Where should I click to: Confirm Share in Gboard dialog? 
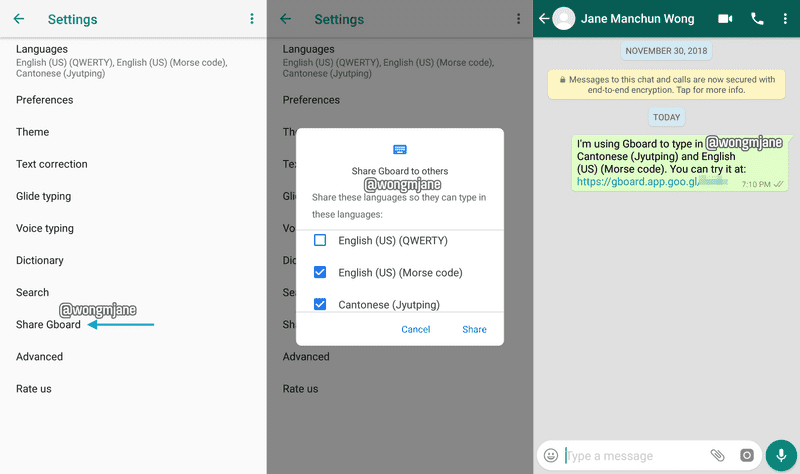pyautogui.click(x=474, y=330)
